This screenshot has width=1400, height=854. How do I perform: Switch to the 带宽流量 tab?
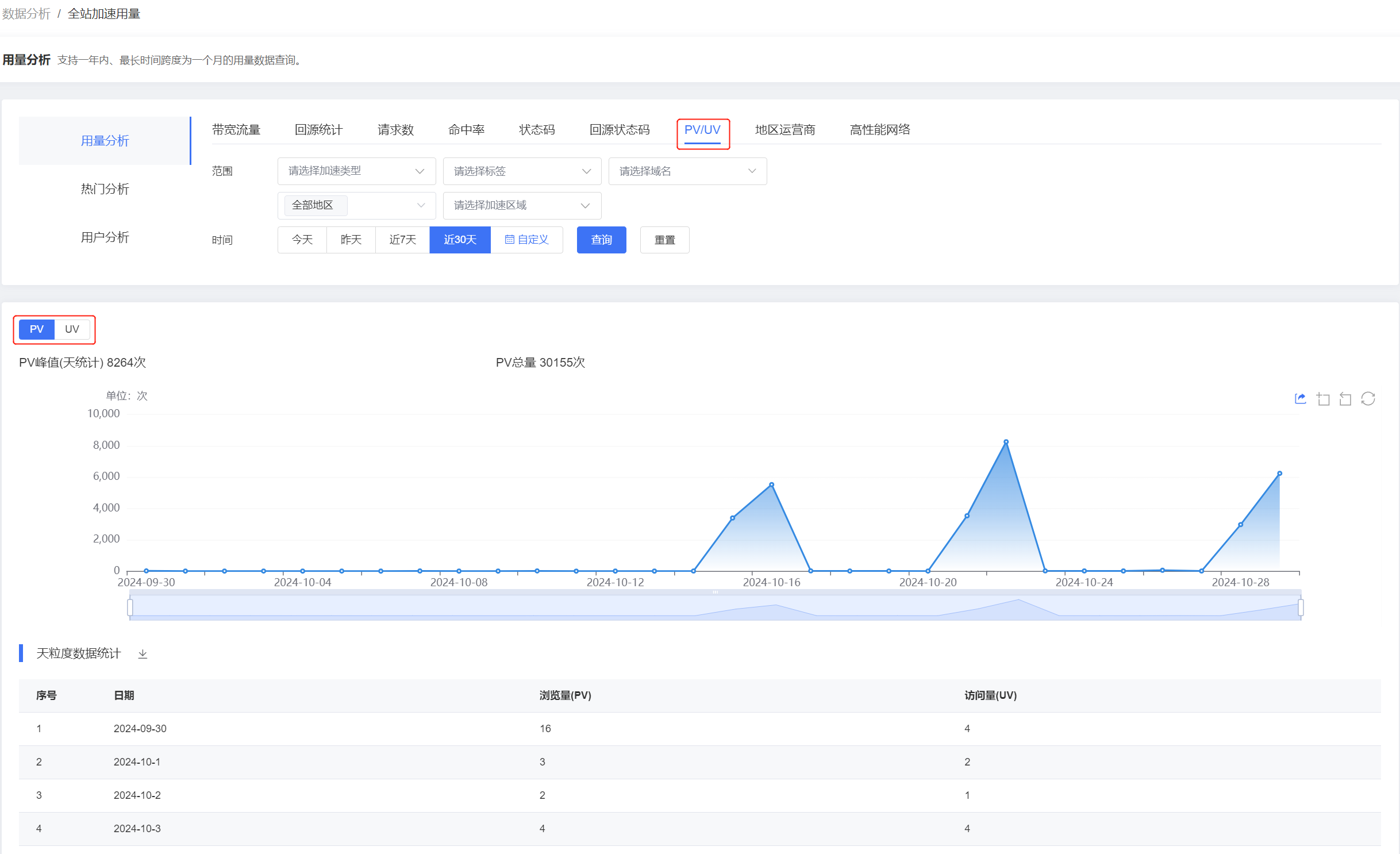(236, 130)
